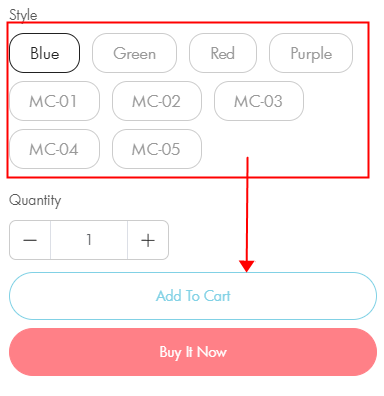Decrease quantity with the minus icon
This screenshot has width=384, height=396.
pyautogui.click(x=30, y=240)
